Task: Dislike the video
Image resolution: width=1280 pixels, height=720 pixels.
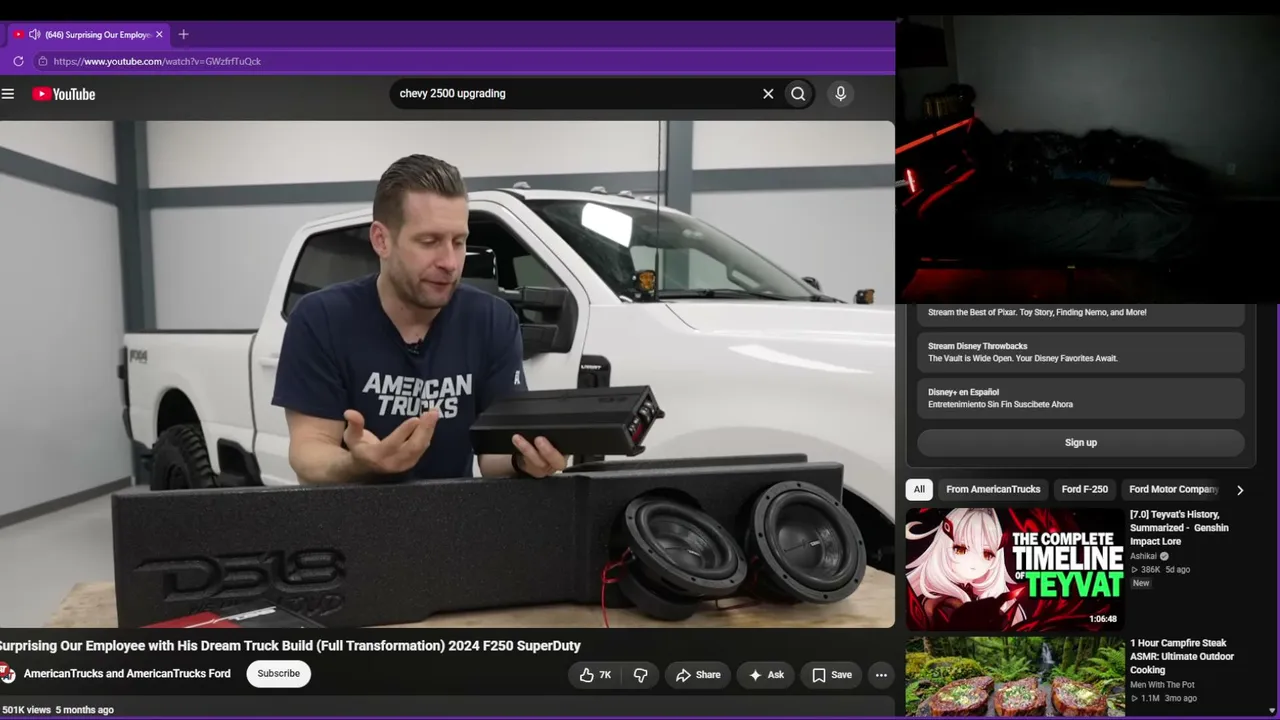Action: (641, 675)
